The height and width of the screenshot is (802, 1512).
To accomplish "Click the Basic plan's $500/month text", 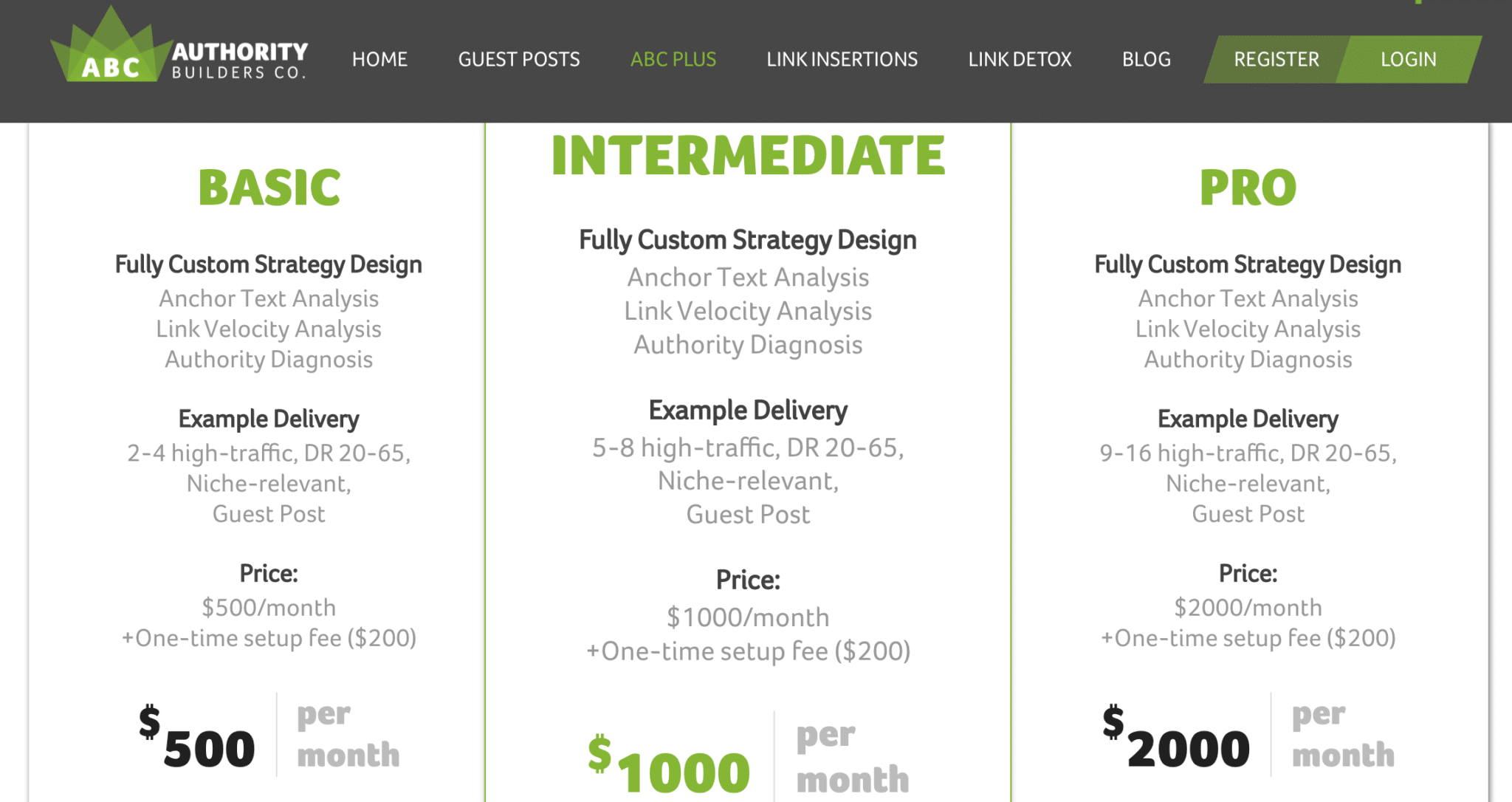I will pyautogui.click(x=269, y=607).
